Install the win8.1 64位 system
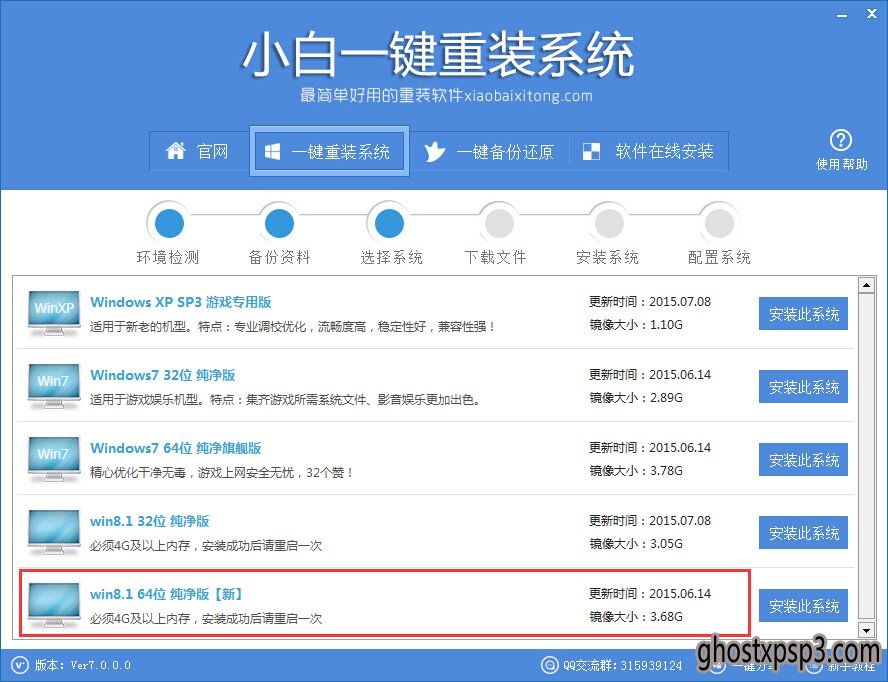The height and width of the screenshot is (682, 888). tap(803, 606)
